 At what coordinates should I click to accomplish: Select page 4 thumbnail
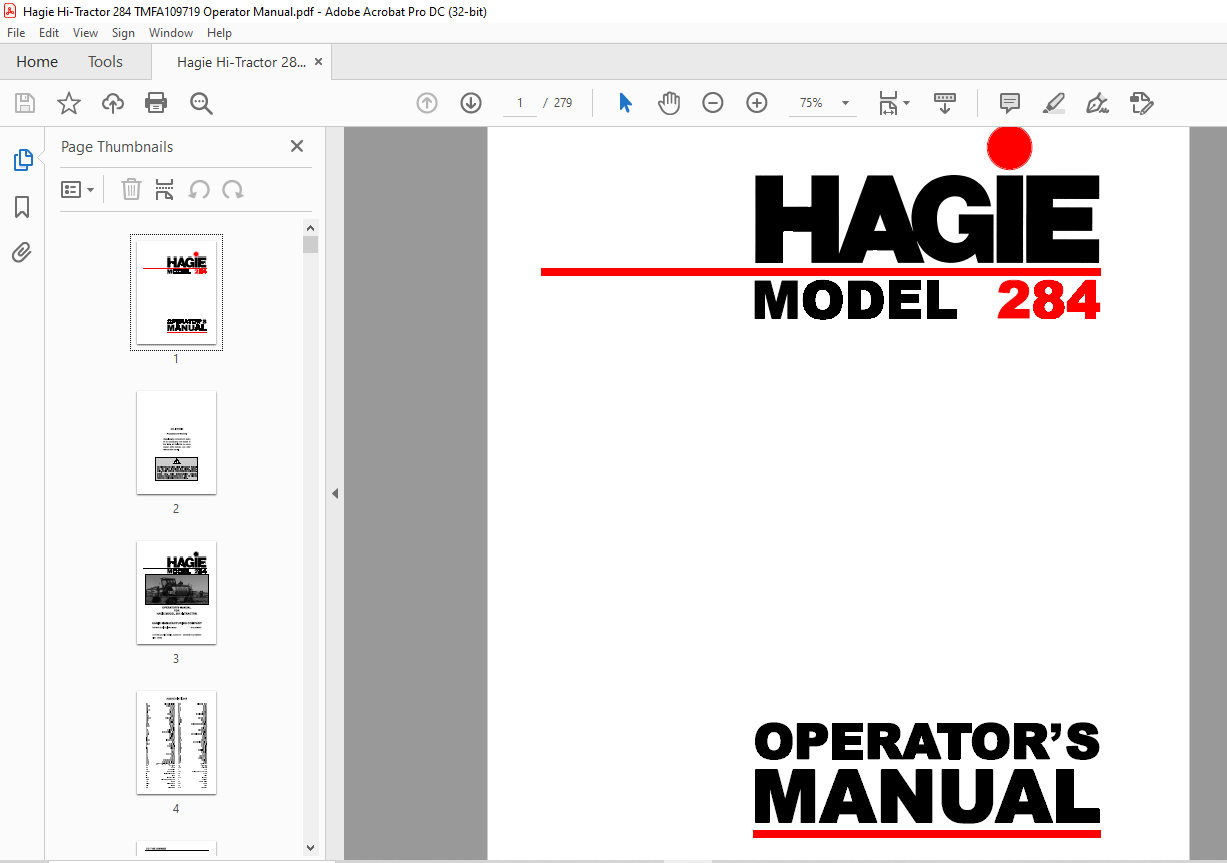(176, 742)
